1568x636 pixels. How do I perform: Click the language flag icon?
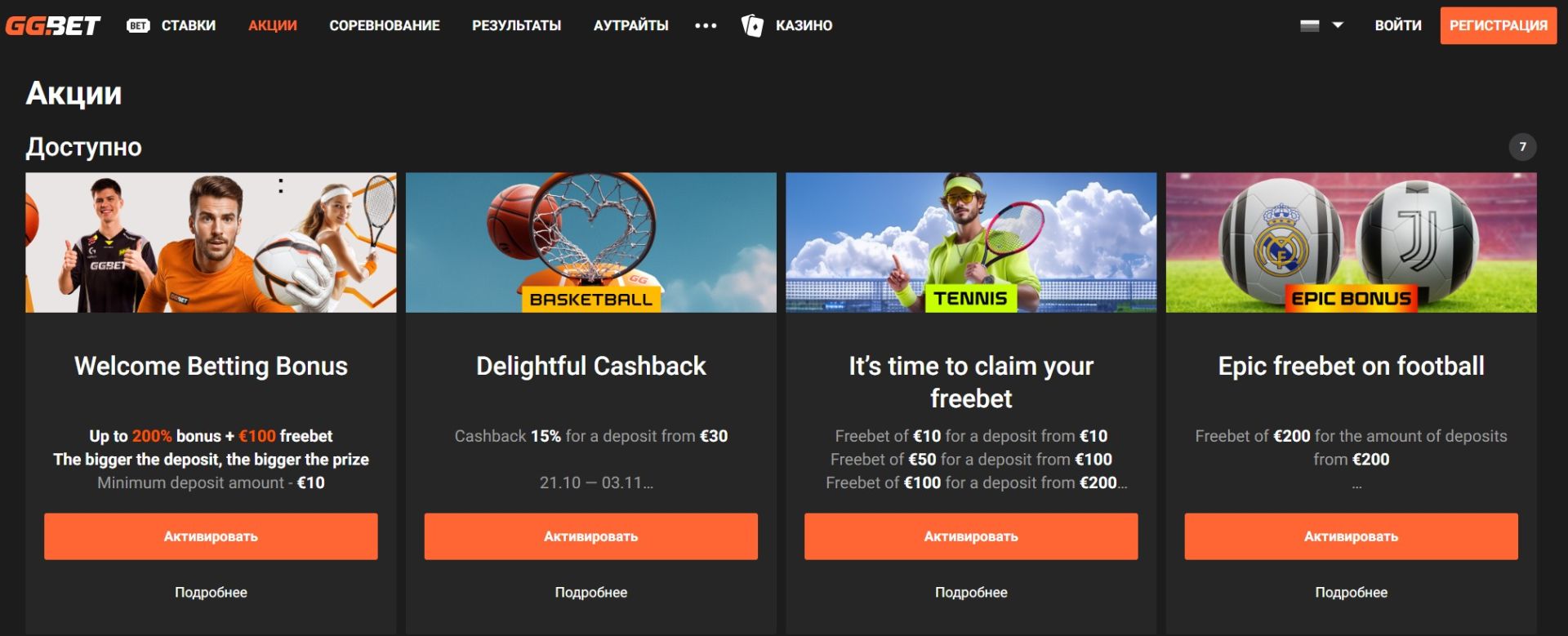[x=1310, y=25]
